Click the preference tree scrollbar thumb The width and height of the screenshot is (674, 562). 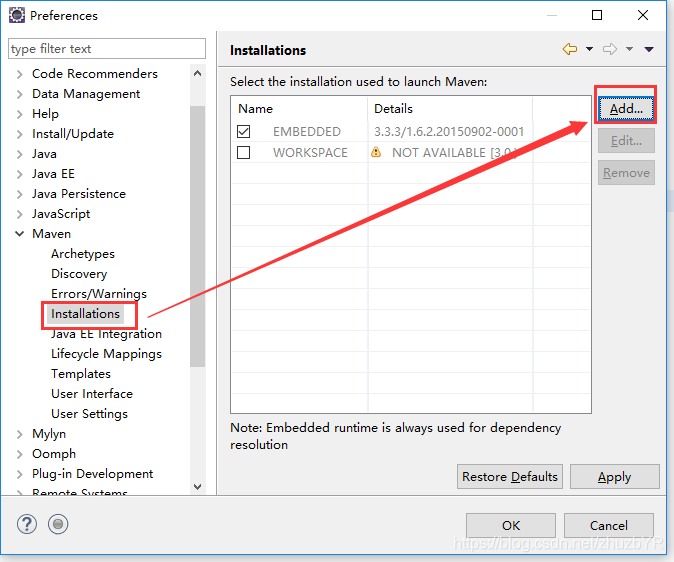pyautogui.click(x=197, y=236)
